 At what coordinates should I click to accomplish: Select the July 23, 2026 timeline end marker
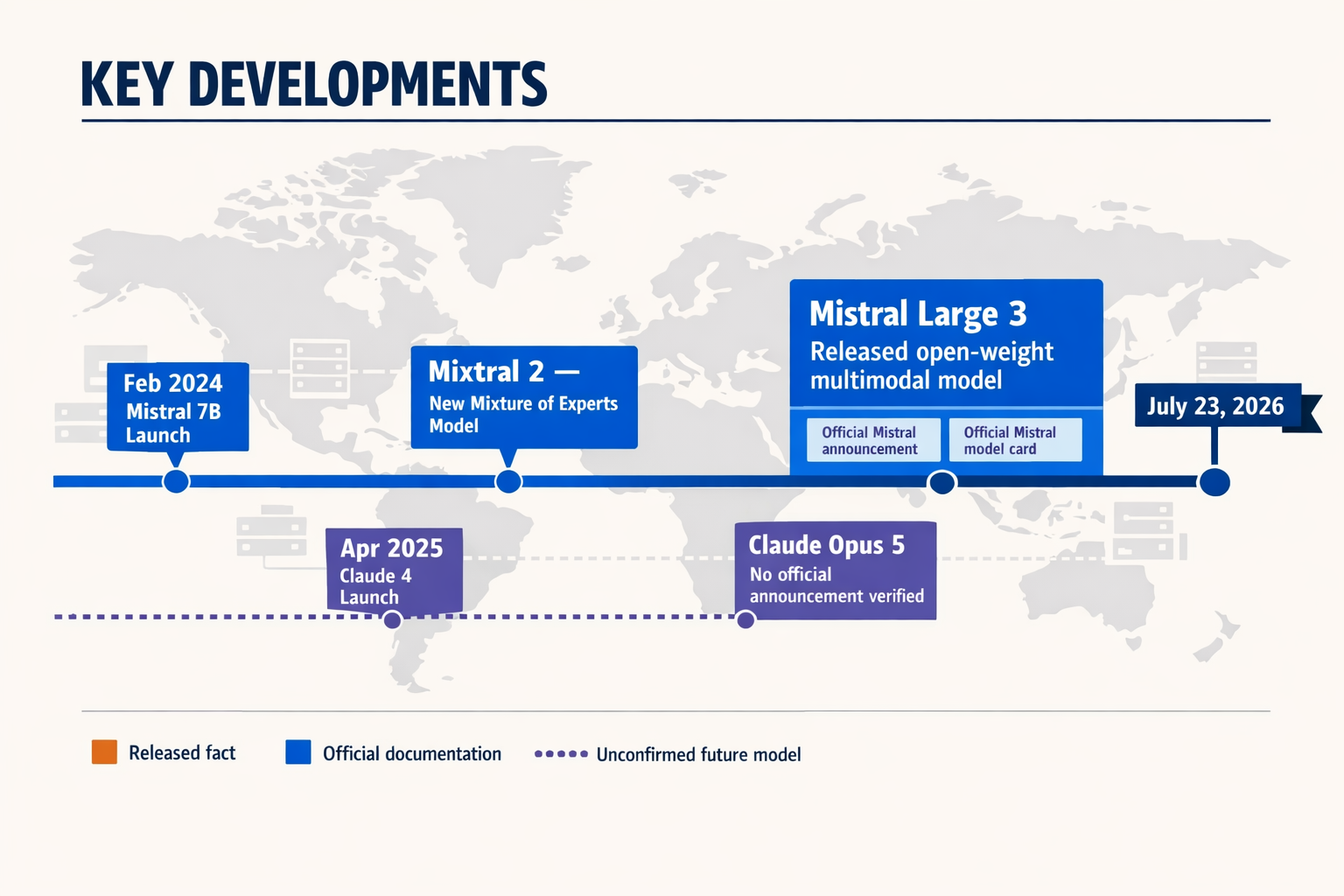pyautogui.click(x=1214, y=482)
